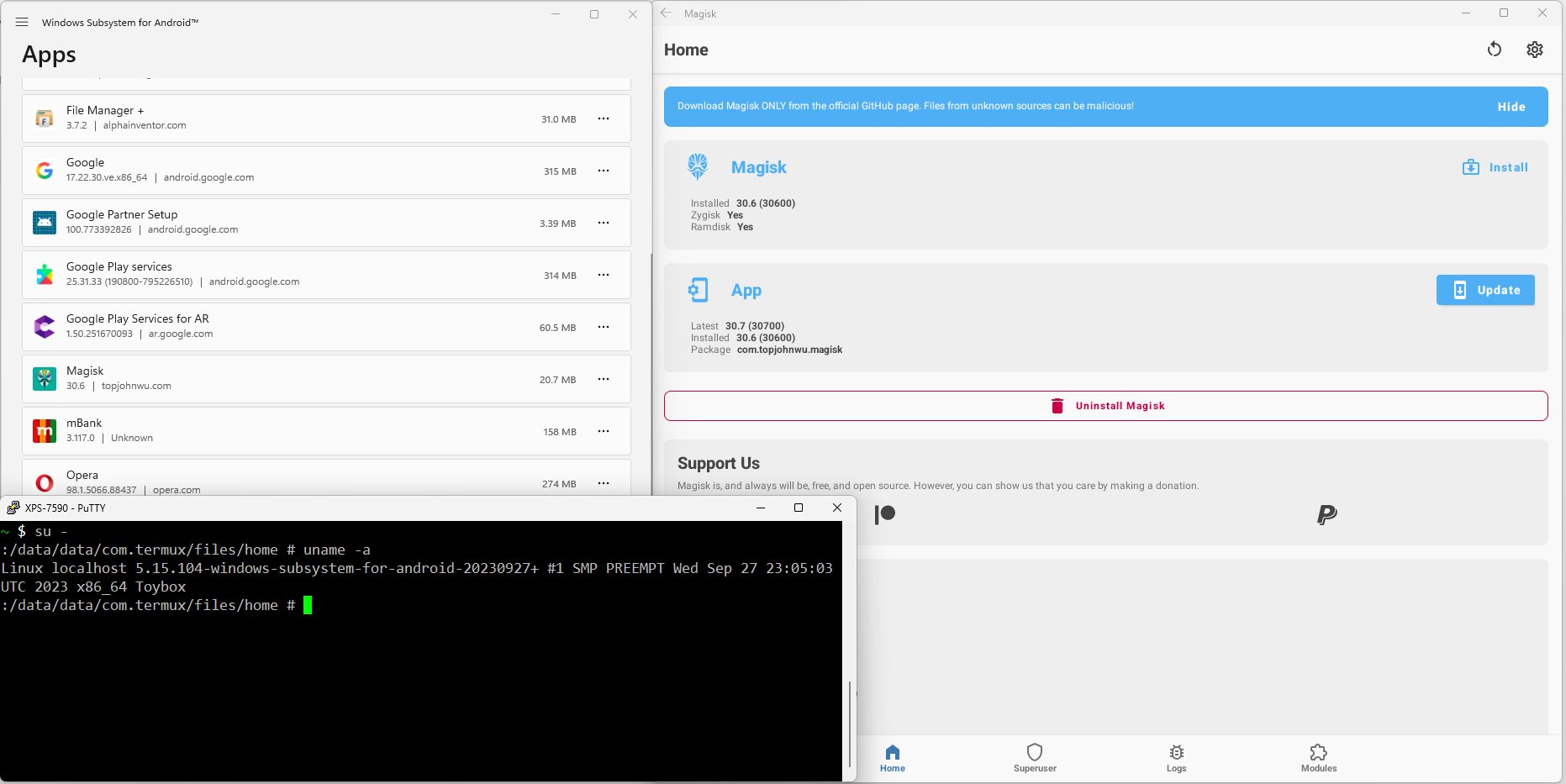Open the Logs tab
This screenshot has width=1566, height=784.
pos(1177,758)
